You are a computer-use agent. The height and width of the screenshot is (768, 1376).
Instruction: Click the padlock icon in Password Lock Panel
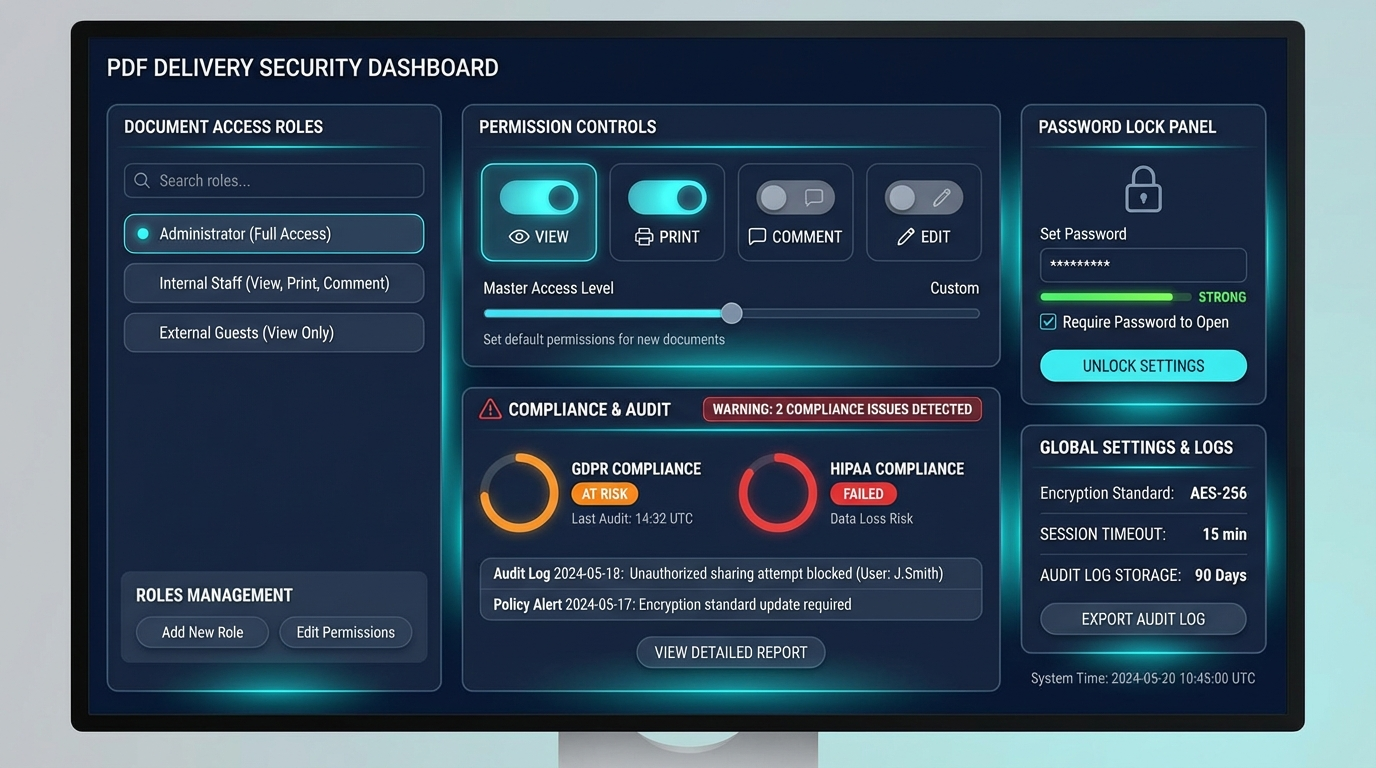tap(1142, 188)
